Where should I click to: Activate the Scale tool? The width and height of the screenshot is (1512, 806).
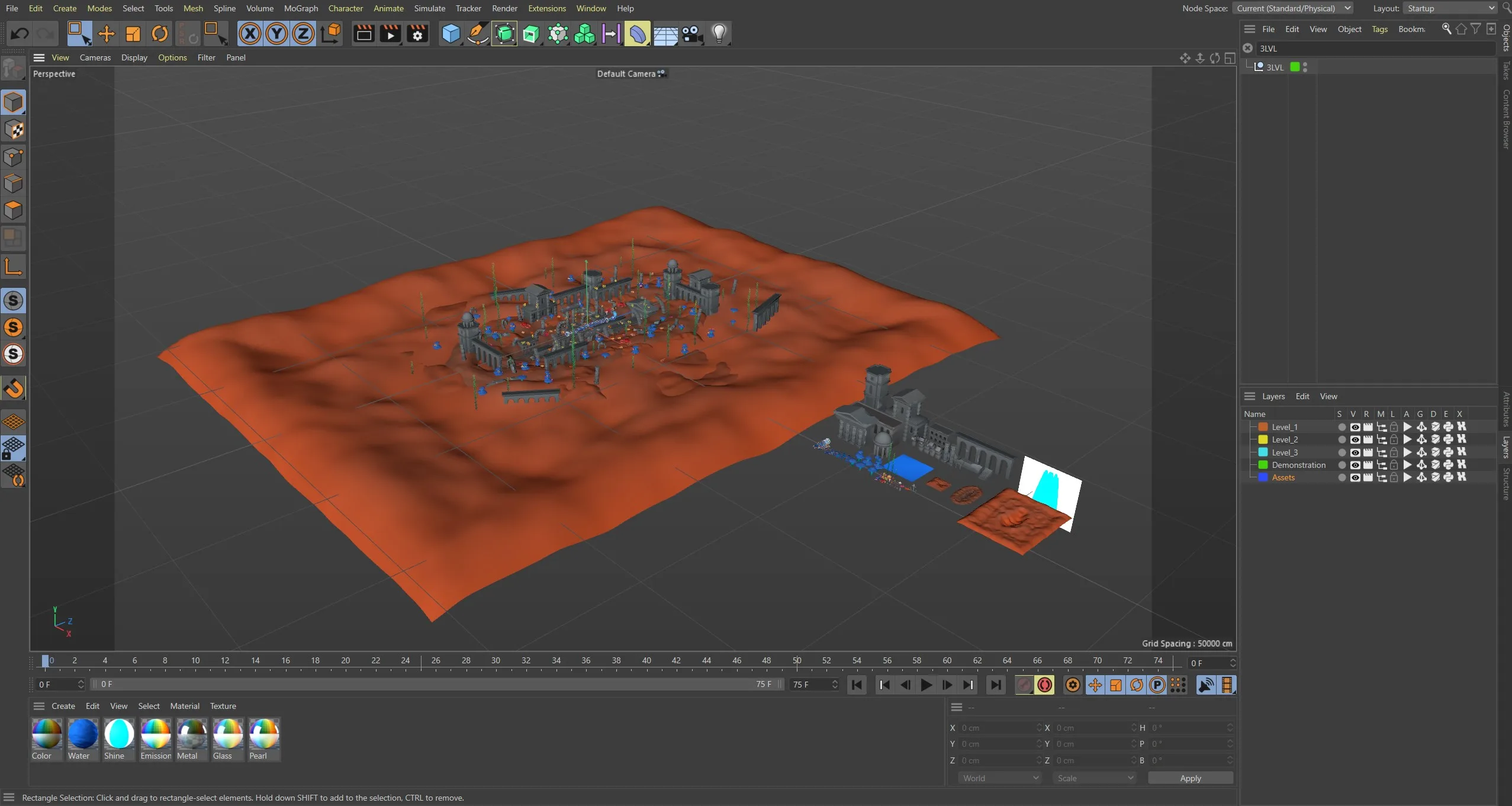(x=133, y=34)
